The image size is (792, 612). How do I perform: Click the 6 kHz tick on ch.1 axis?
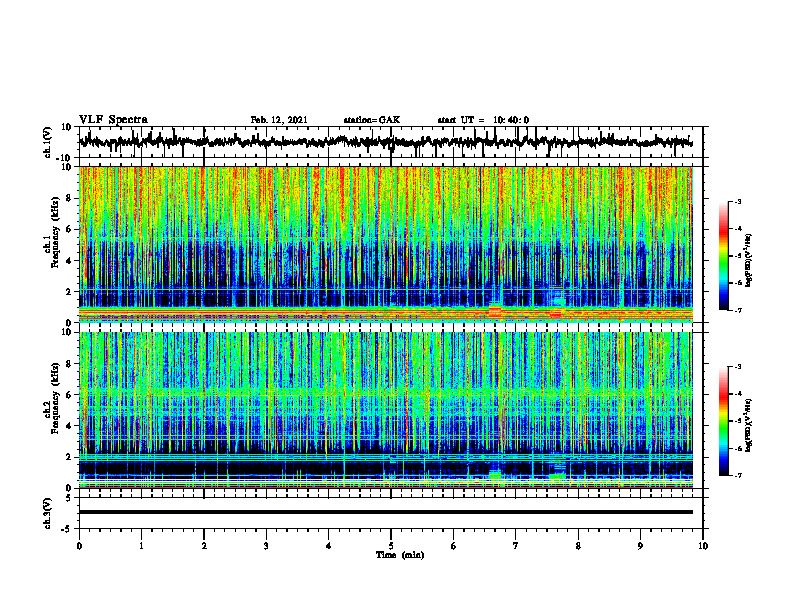(x=69, y=229)
